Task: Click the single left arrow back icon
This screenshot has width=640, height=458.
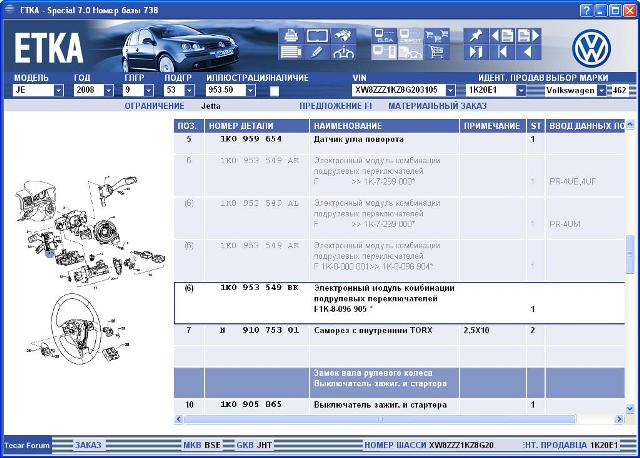Action: pyautogui.click(x=529, y=52)
